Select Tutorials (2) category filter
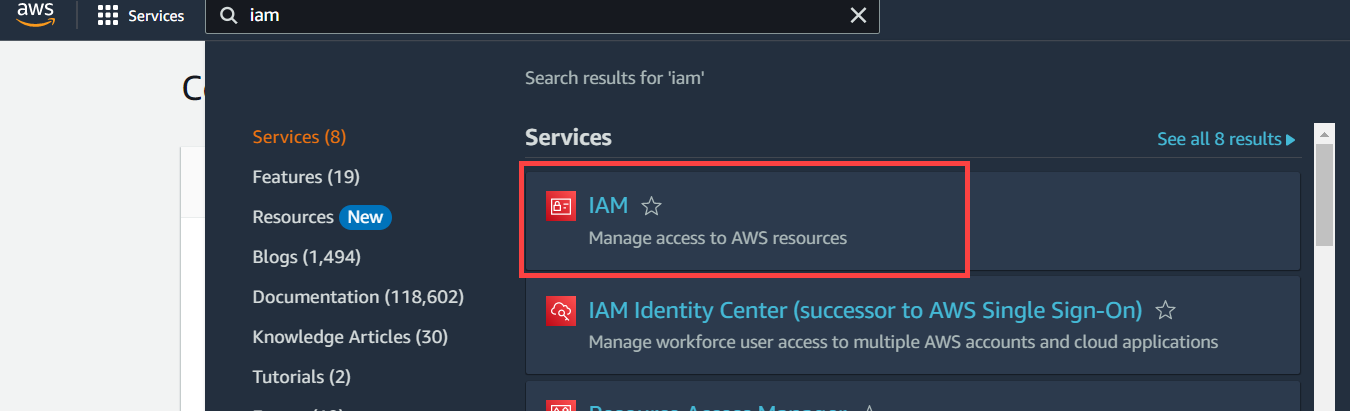The height and width of the screenshot is (411, 1350). [x=302, y=377]
